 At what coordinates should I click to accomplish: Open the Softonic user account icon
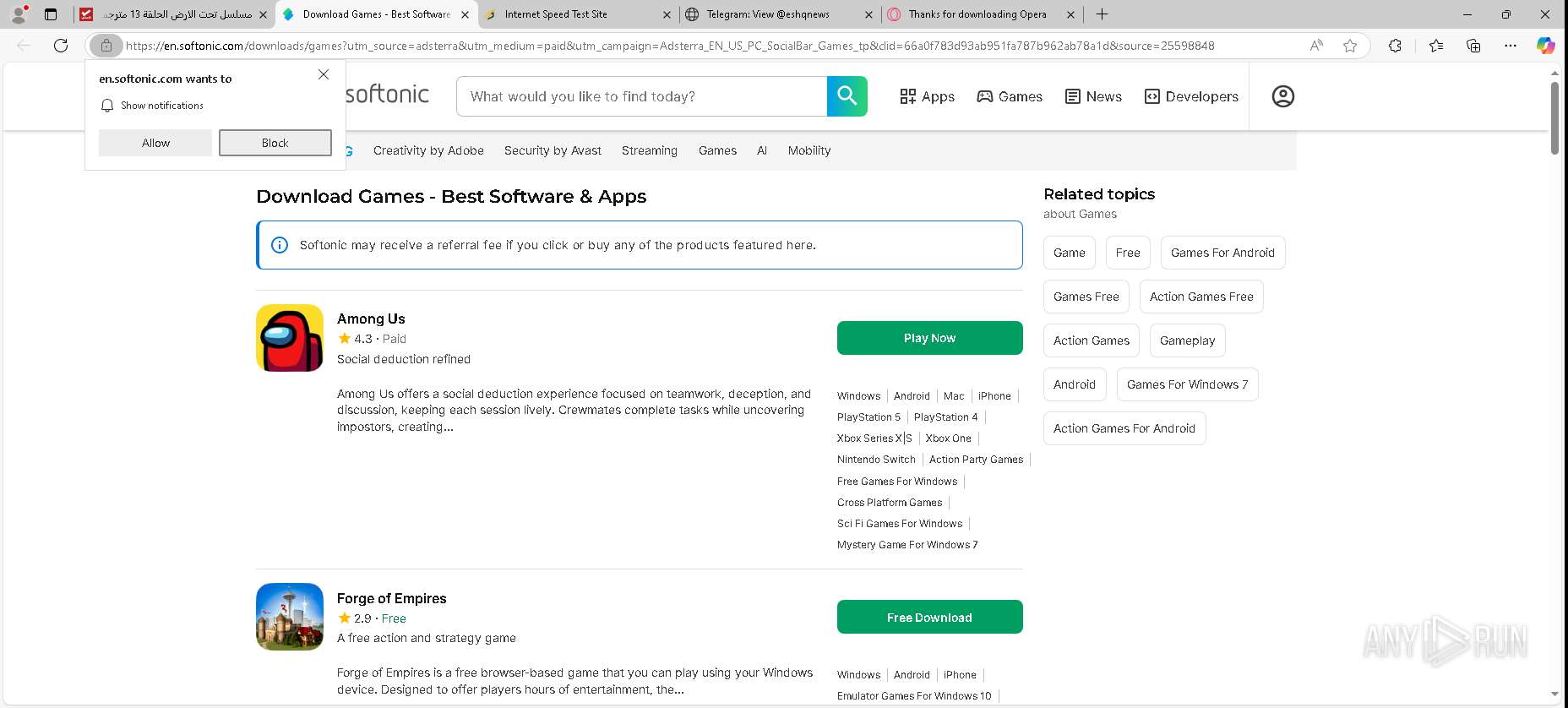point(1283,96)
